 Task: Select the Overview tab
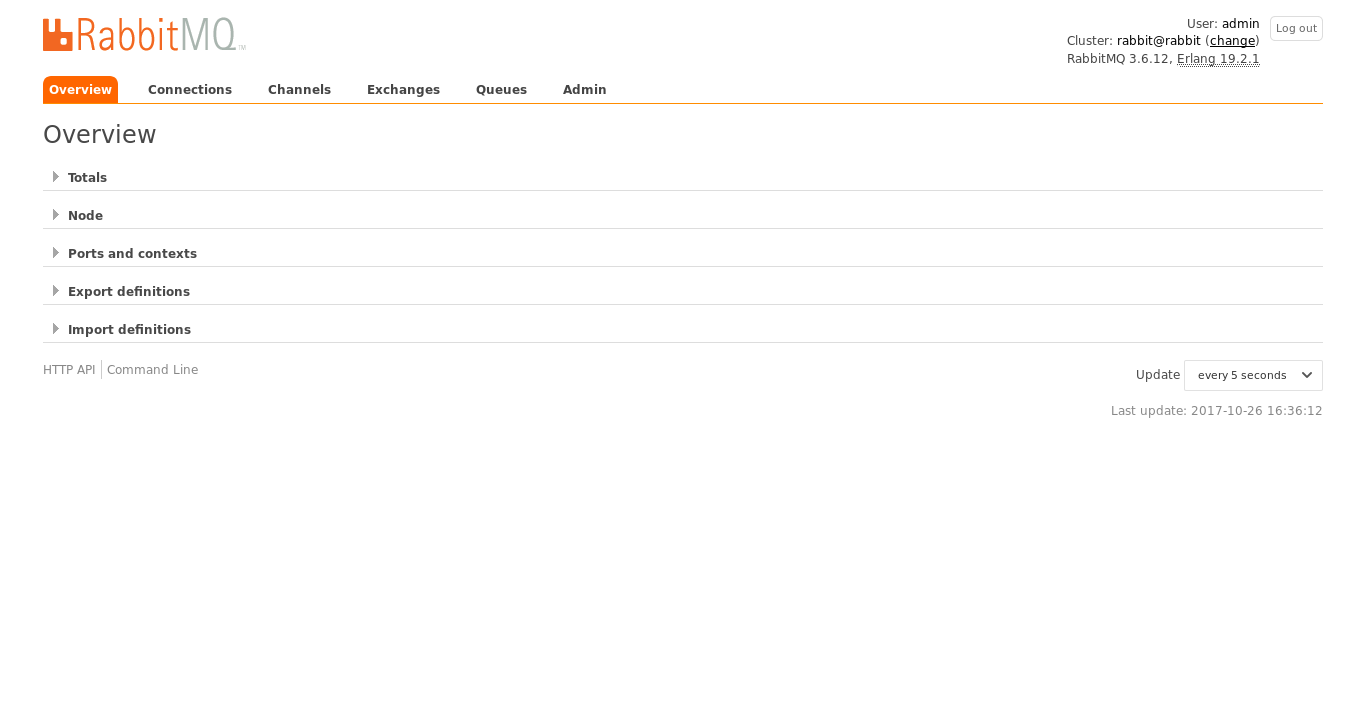click(x=80, y=89)
